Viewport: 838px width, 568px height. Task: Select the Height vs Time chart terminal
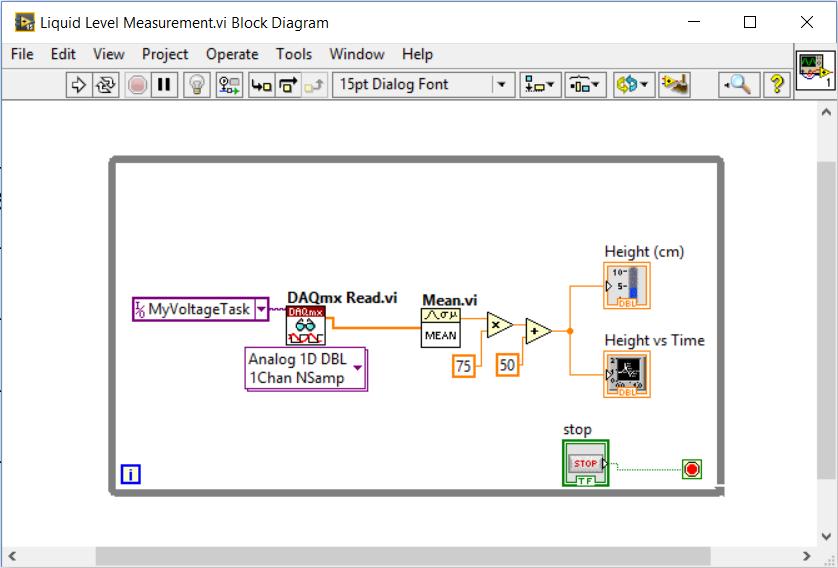pos(627,375)
